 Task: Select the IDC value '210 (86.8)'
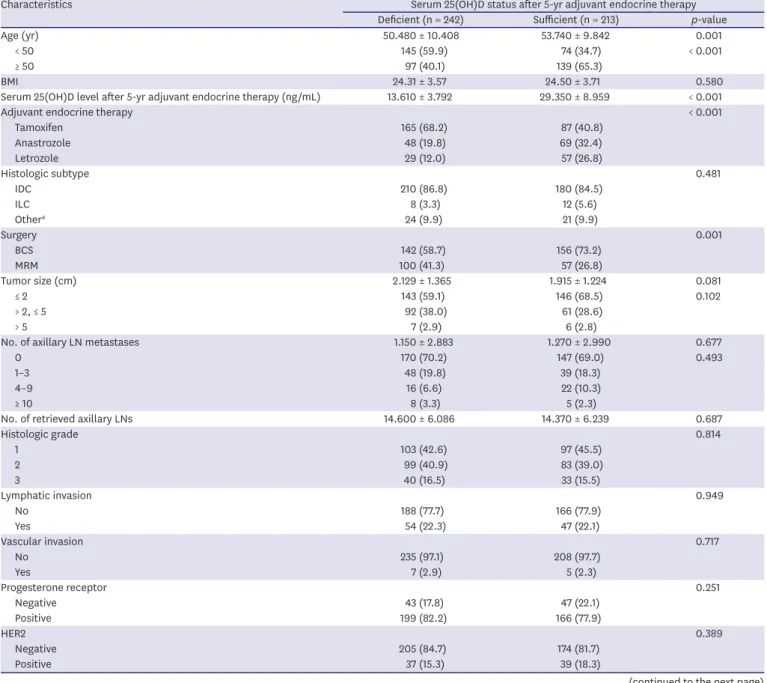coord(424,189)
